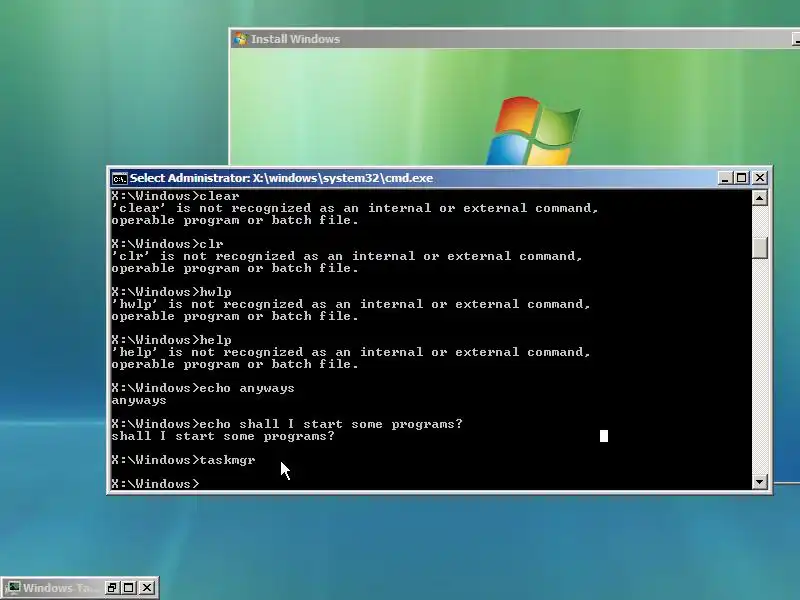Image resolution: width=800 pixels, height=600 pixels.
Task: Click the 'shall I start some programs?' output
Action: point(223,436)
